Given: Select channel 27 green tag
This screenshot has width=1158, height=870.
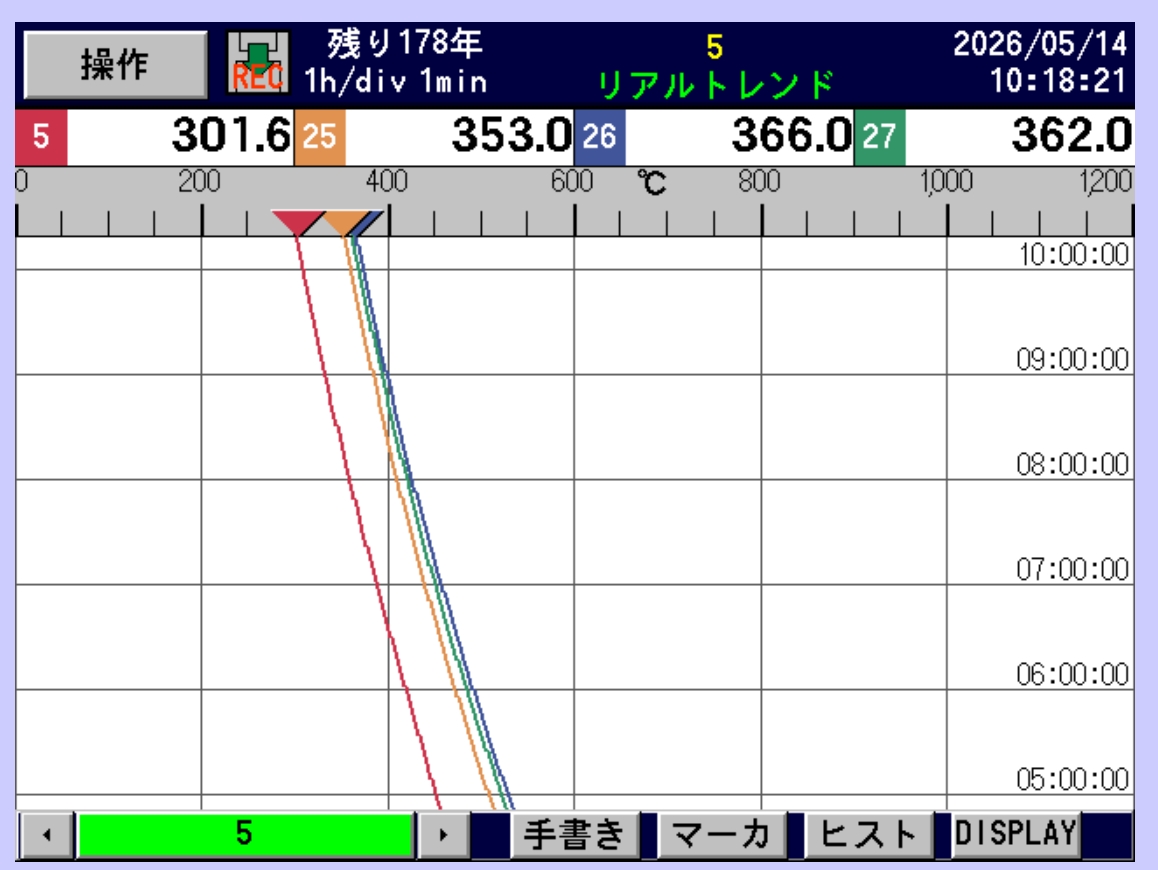Looking at the screenshot, I should tap(880, 137).
